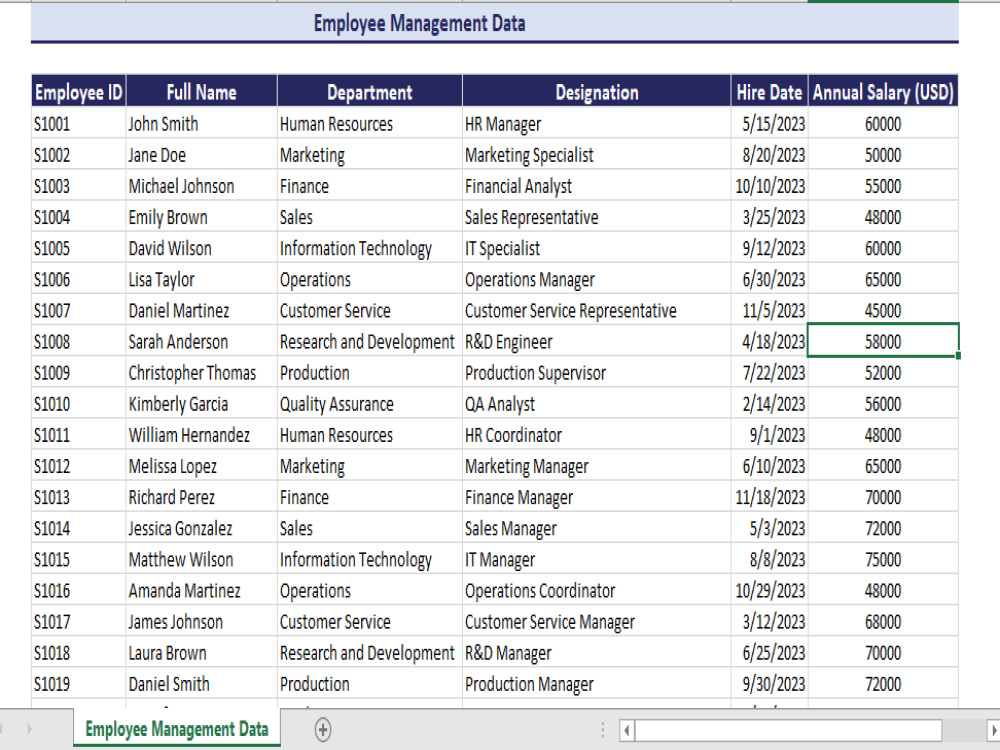
Task: Select the John Smith name cell
Action: pyautogui.click(x=202, y=124)
